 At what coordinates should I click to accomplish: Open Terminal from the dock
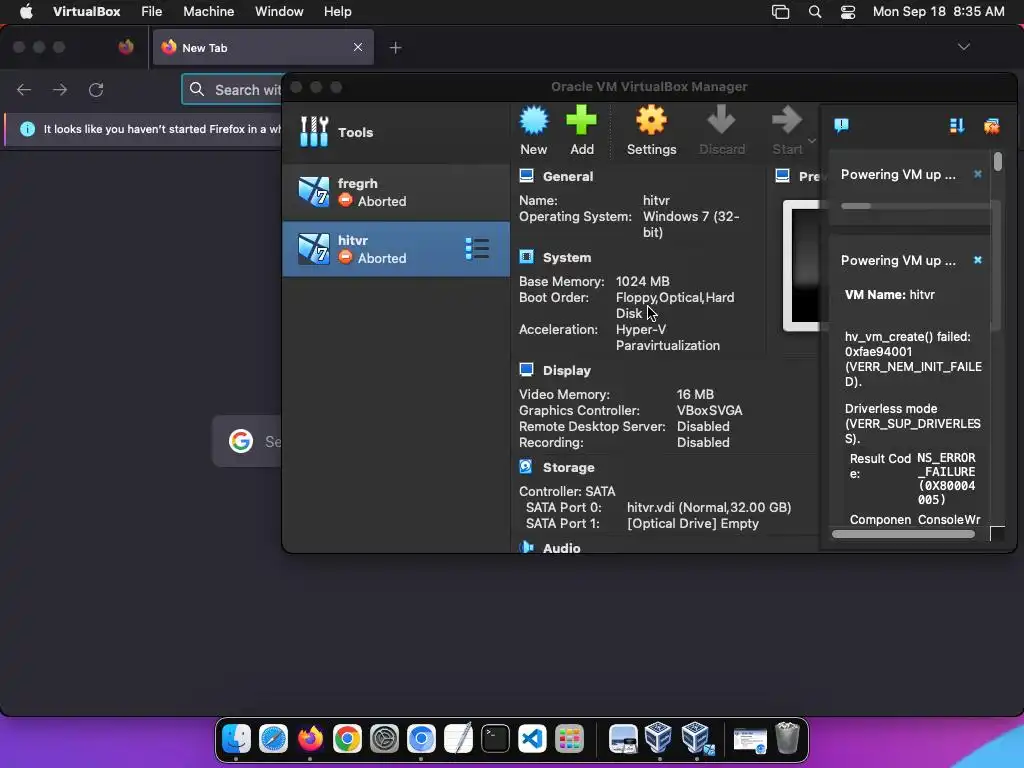click(x=496, y=739)
